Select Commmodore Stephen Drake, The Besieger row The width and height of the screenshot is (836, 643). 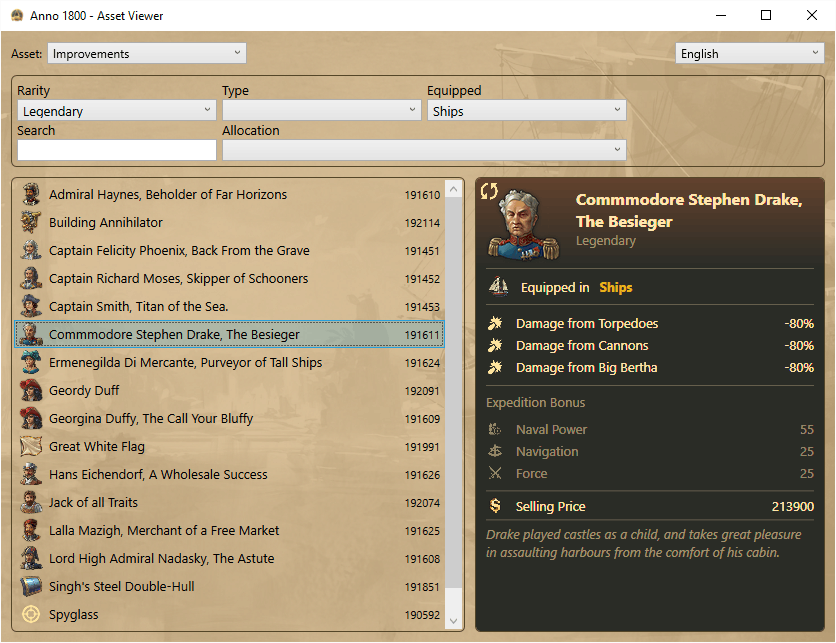point(229,334)
